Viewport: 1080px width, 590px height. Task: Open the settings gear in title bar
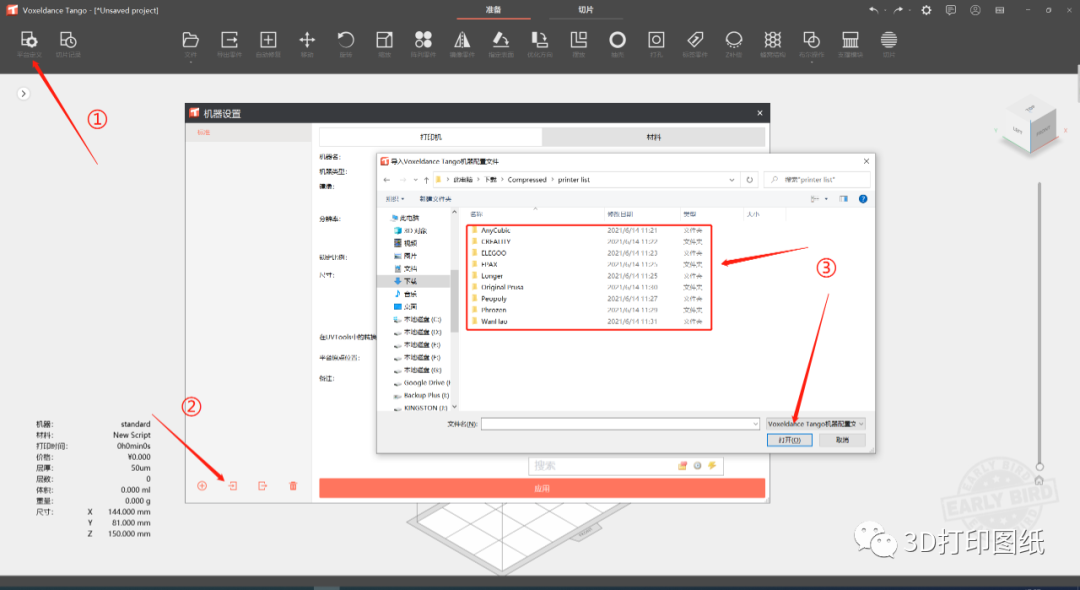click(926, 10)
